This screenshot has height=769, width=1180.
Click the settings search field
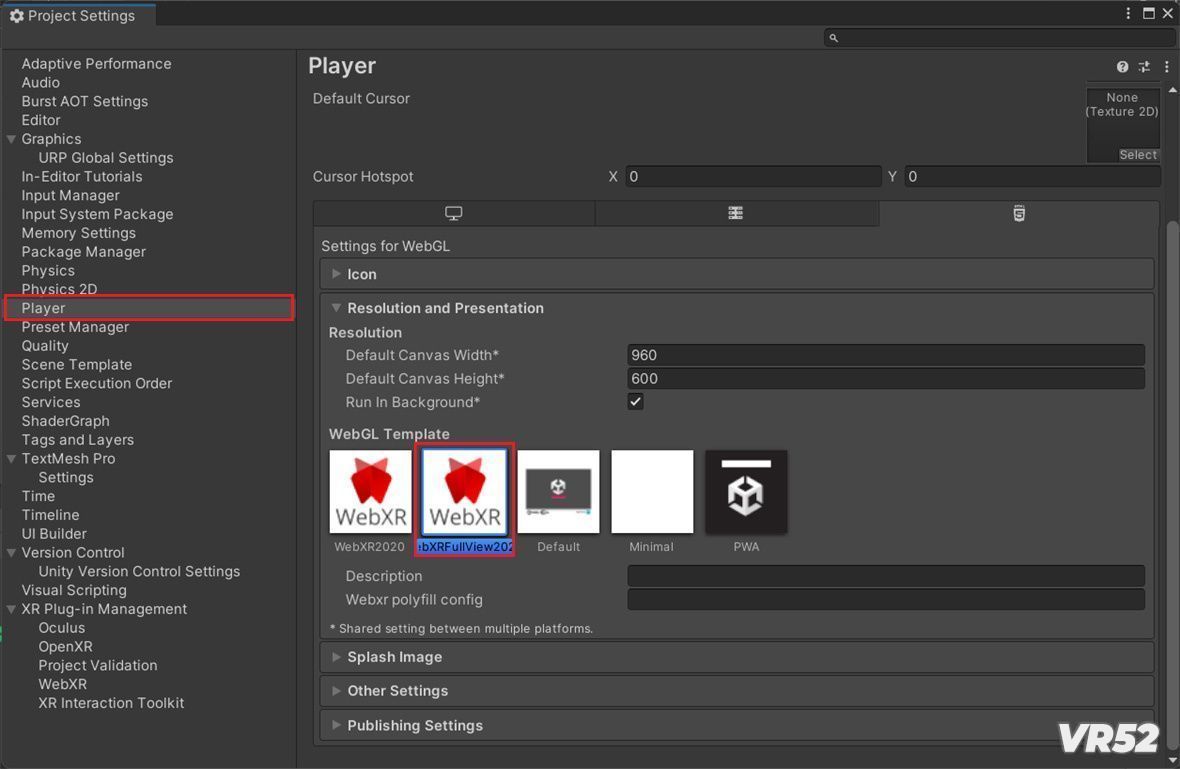coord(999,38)
